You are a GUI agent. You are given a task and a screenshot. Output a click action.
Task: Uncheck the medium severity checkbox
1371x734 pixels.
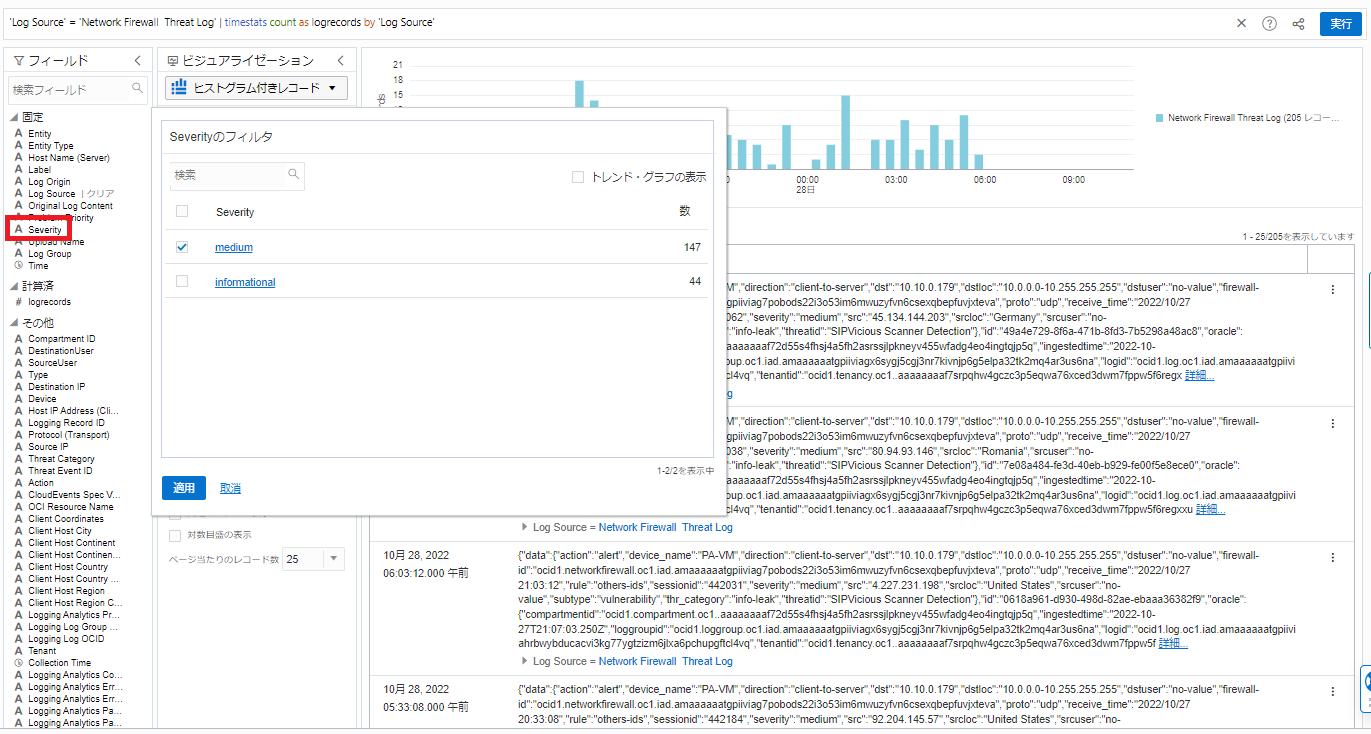pos(182,247)
